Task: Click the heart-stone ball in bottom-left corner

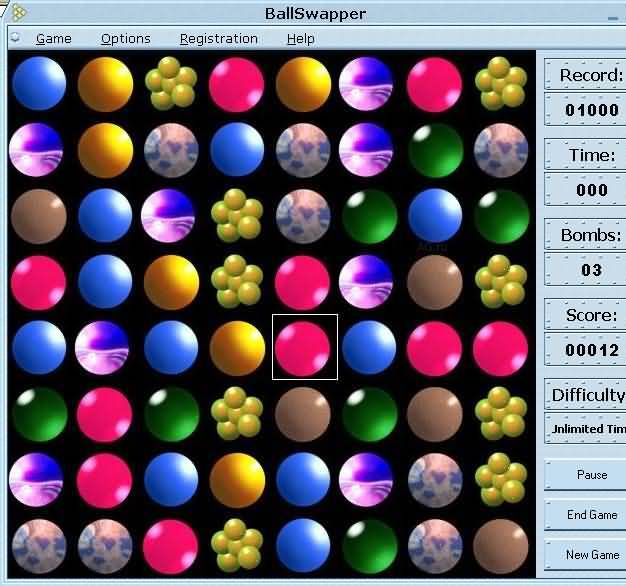Action: click(x=38, y=545)
